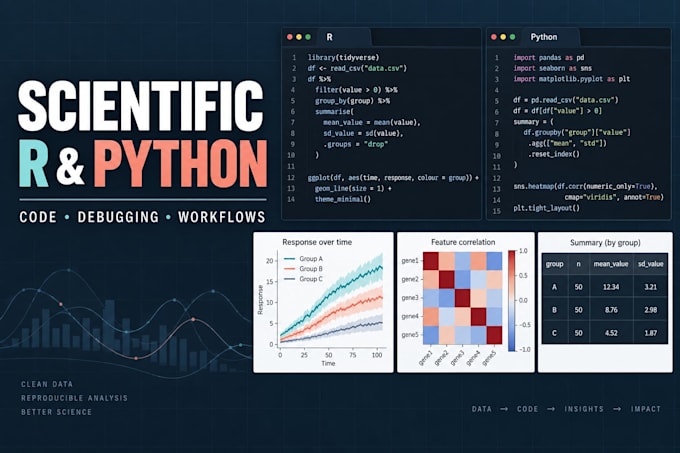
Task: Click the import matplotlib.pyplot as plt line
Action: pyautogui.click(x=572, y=79)
